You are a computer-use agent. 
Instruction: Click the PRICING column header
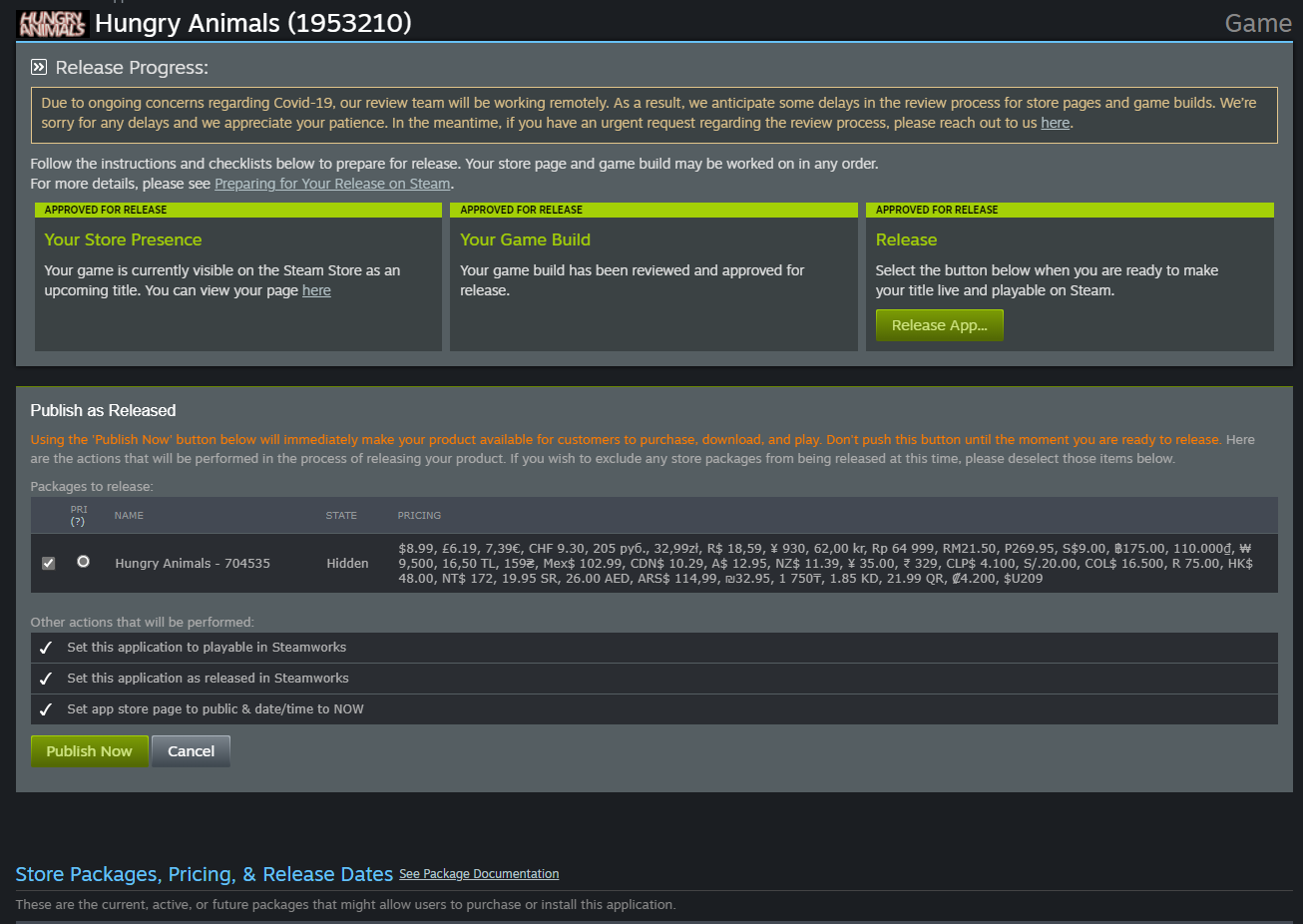pos(419,516)
